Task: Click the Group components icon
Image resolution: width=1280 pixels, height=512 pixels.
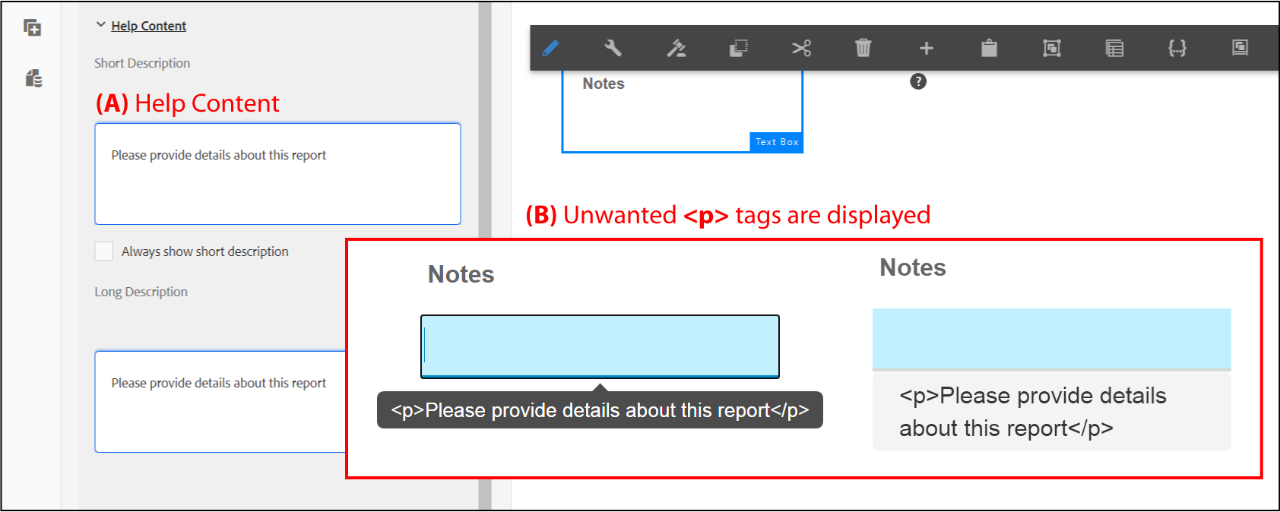Action: point(1051,48)
